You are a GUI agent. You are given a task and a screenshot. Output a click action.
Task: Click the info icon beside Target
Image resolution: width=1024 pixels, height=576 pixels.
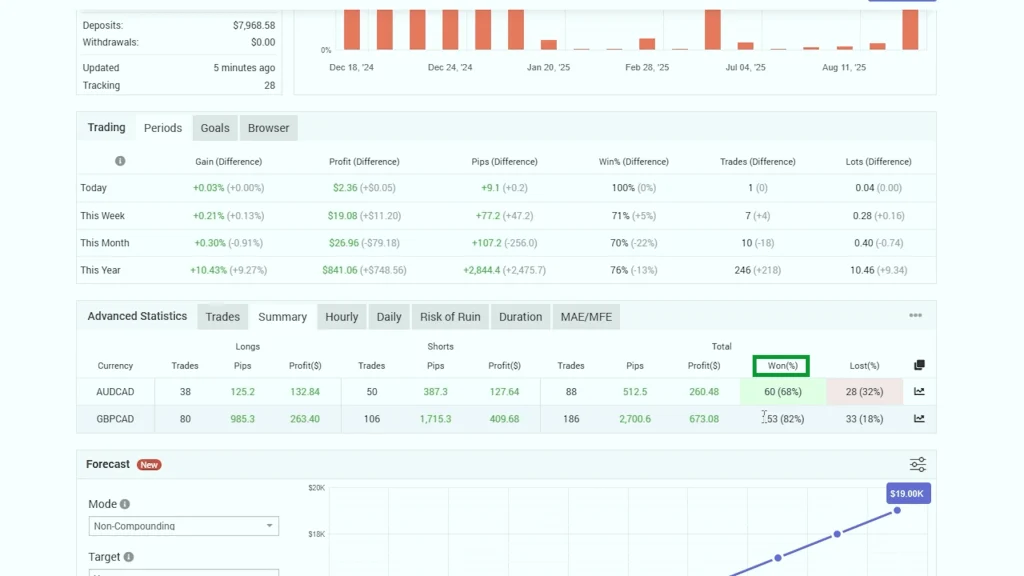(x=129, y=557)
